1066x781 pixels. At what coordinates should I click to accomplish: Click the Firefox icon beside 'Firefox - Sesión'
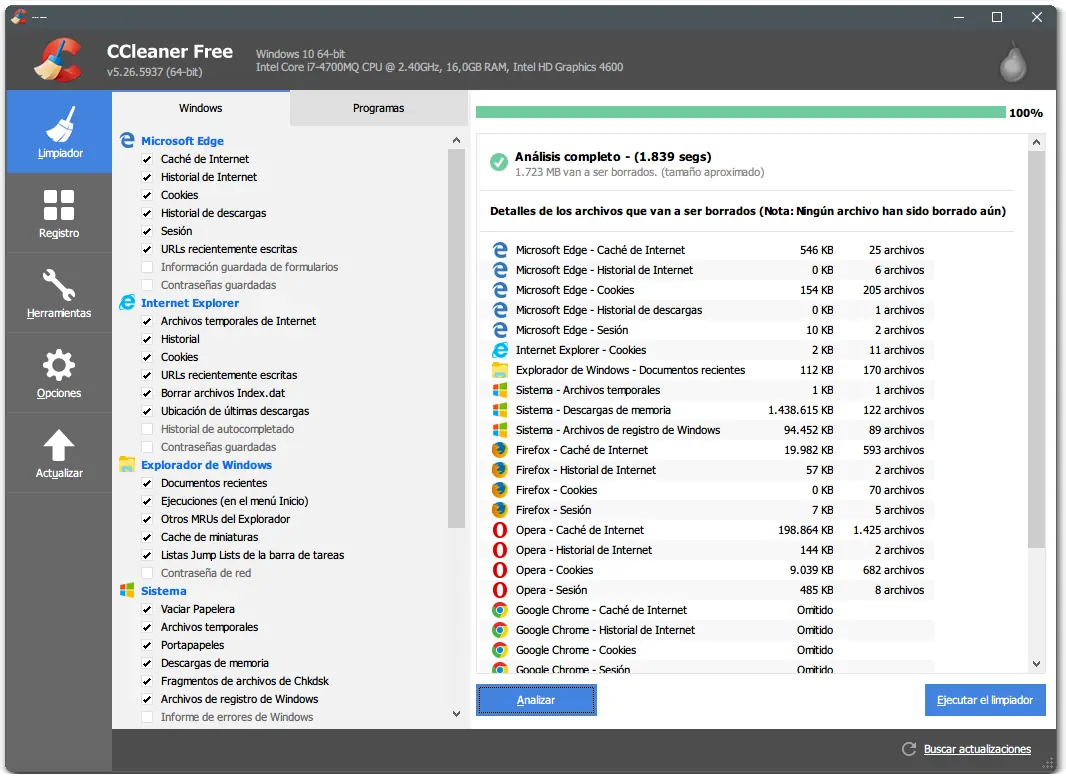click(500, 510)
